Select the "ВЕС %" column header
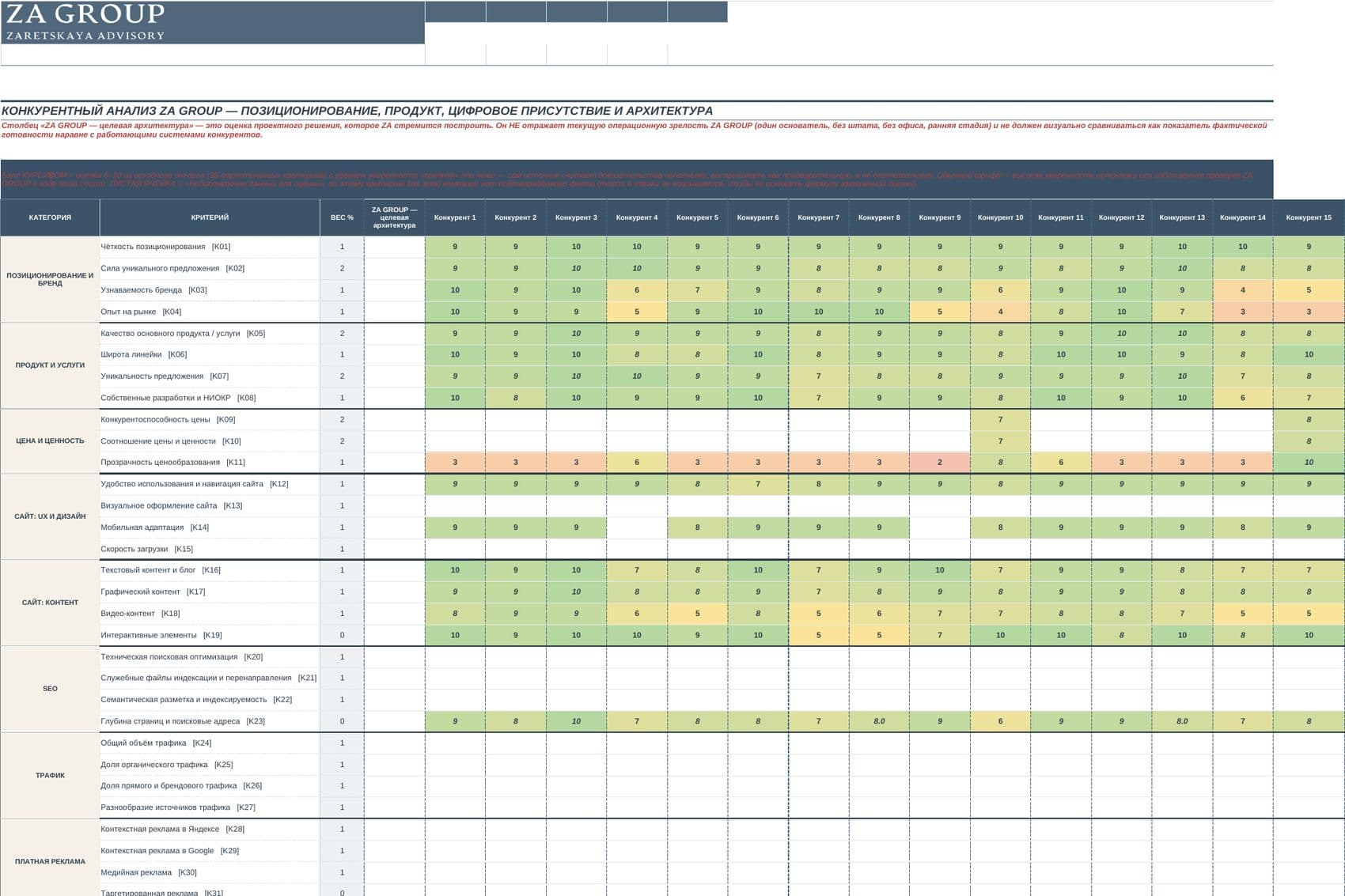The height and width of the screenshot is (896, 1345). pos(342,217)
